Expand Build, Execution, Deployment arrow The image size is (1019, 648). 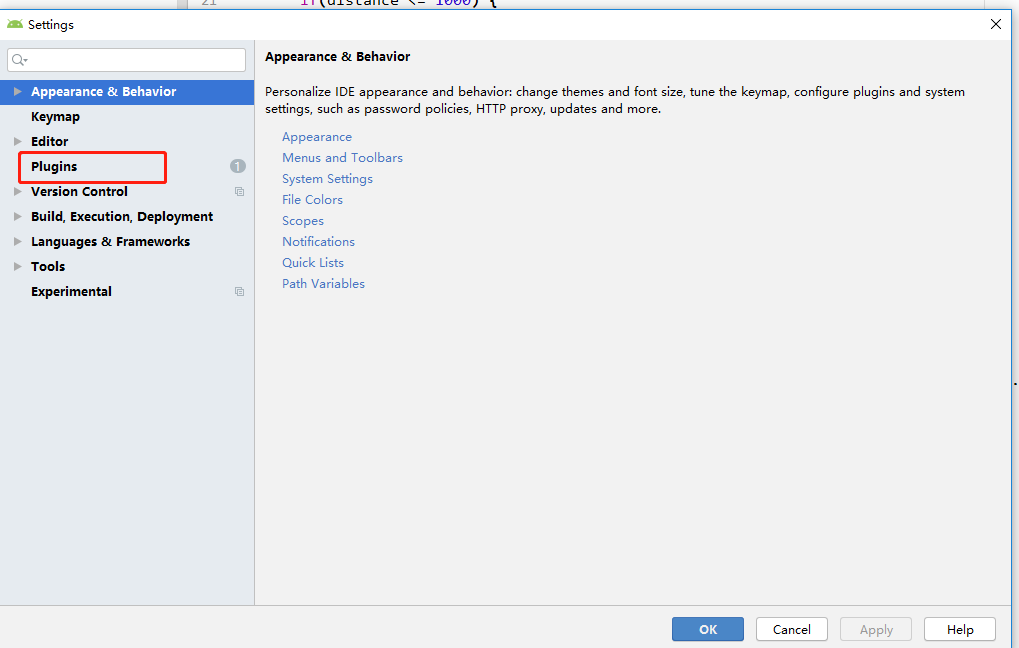pyautogui.click(x=18, y=216)
